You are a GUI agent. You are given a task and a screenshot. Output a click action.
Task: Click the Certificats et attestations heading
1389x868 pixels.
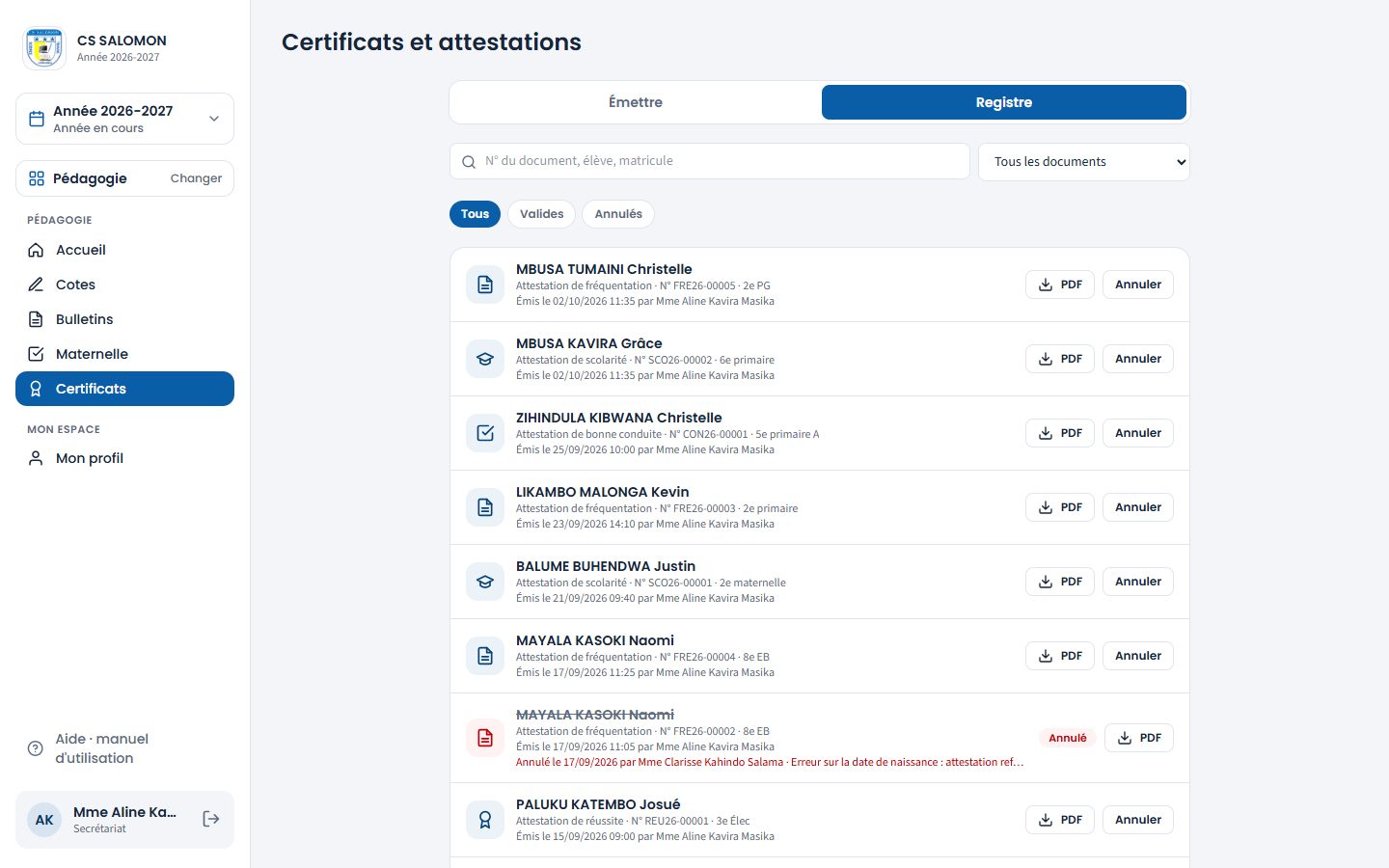click(x=431, y=42)
